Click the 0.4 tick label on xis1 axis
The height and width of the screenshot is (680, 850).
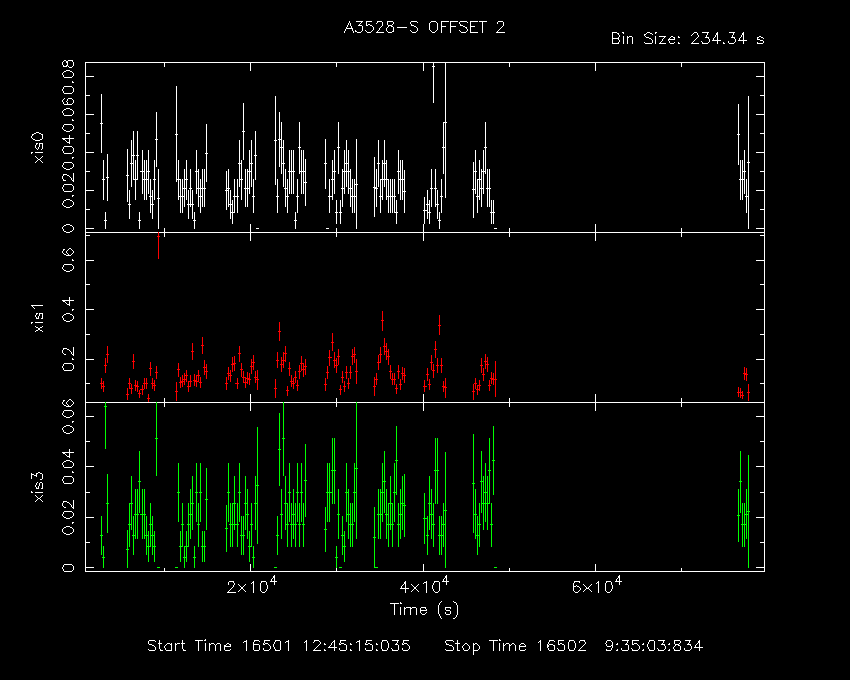point(69,310)
